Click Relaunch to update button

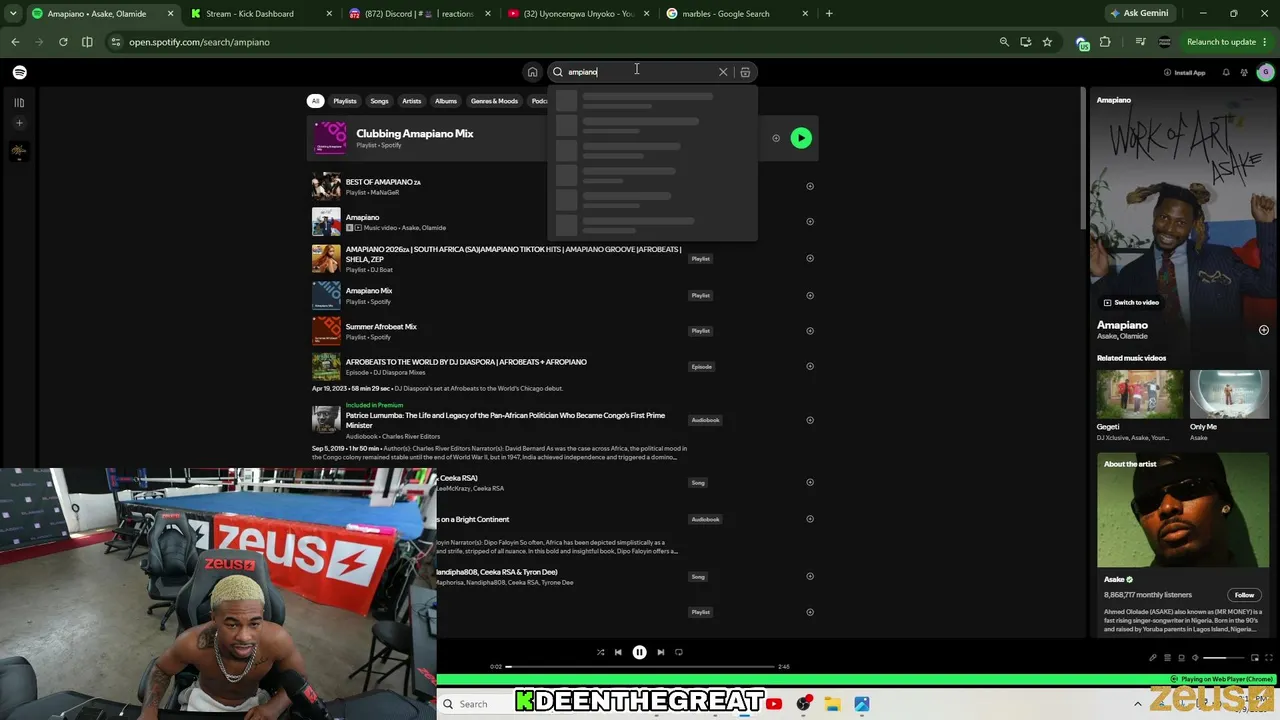point(1221,42)
